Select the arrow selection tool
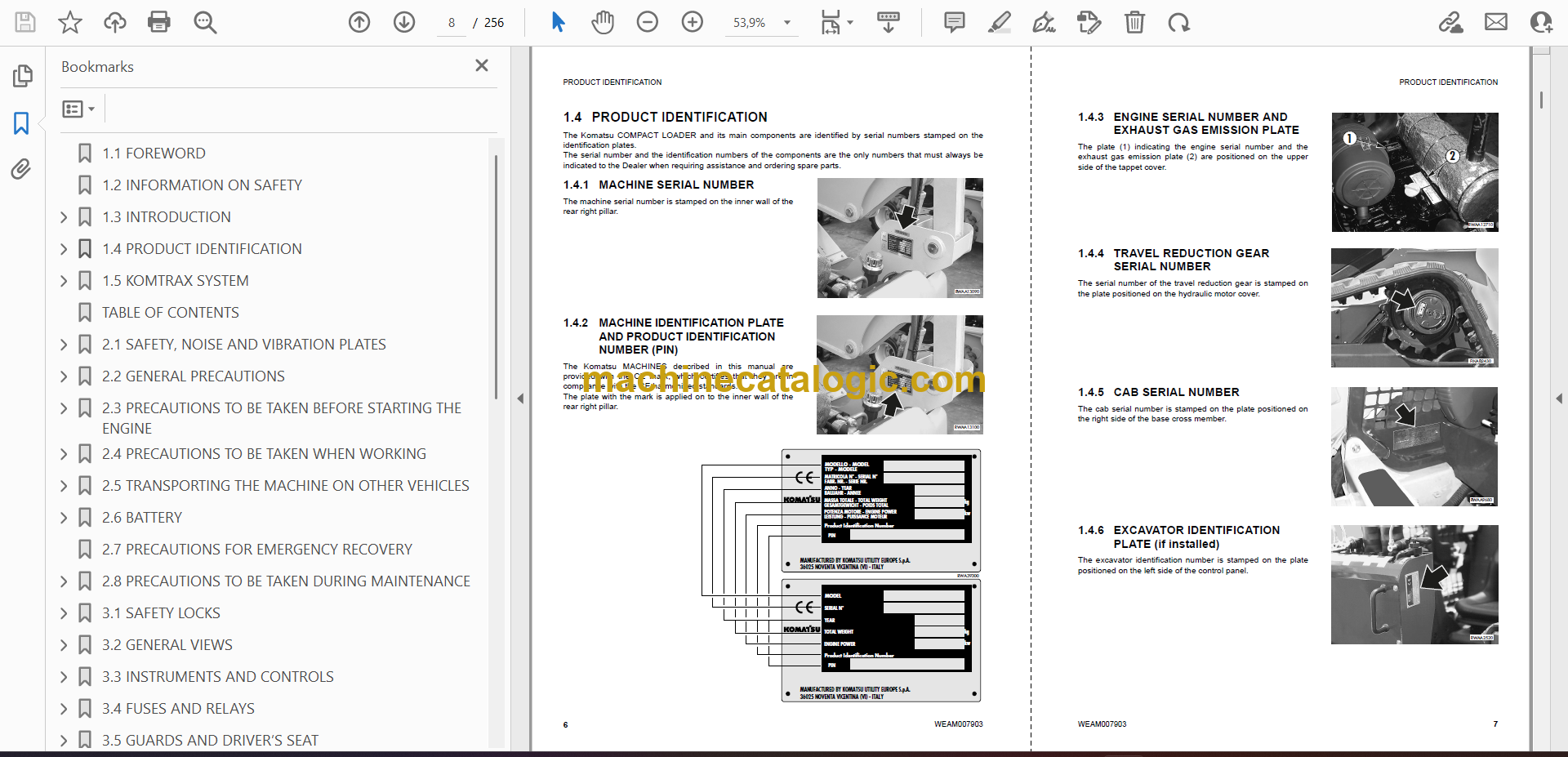This screenshot has height=757, width=1568. [x=558, y=22]
